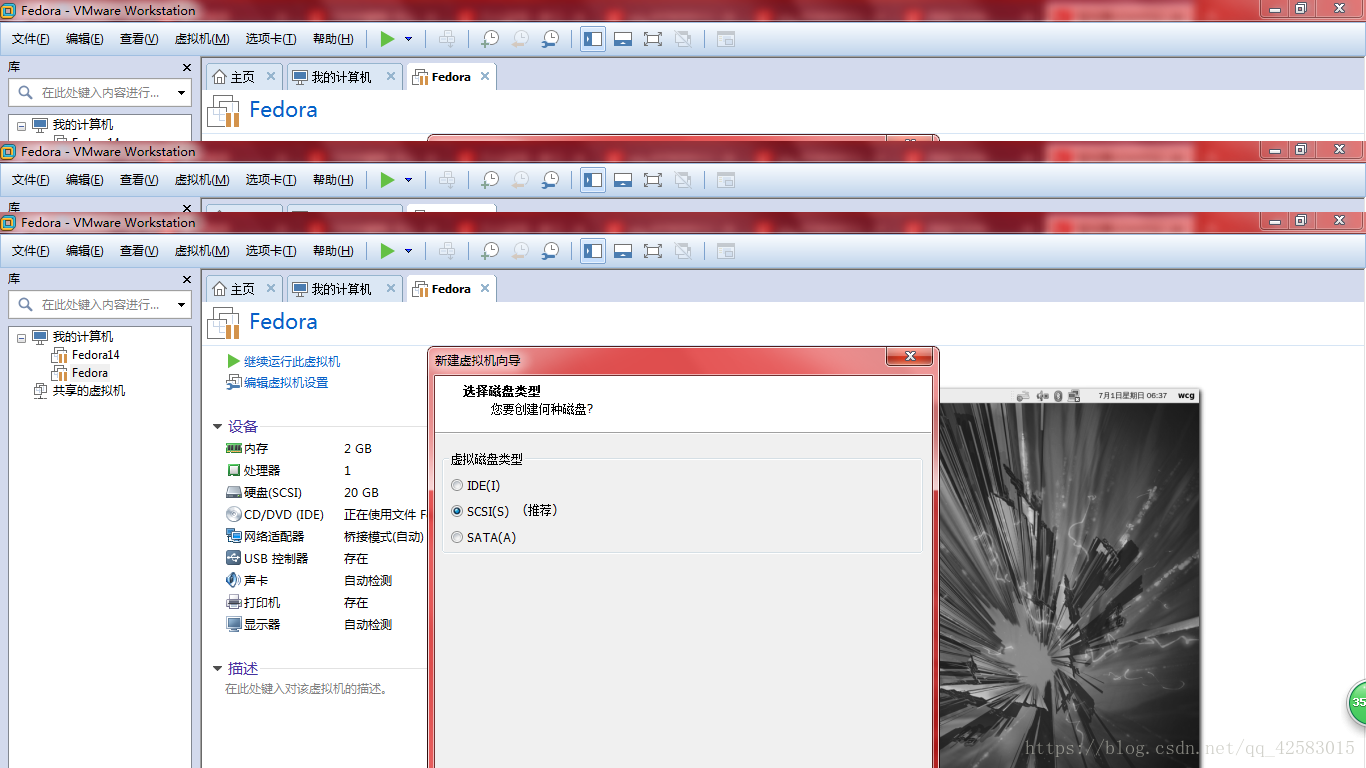
Task: Focus library search field in top window
Action: tap(100, 93)
